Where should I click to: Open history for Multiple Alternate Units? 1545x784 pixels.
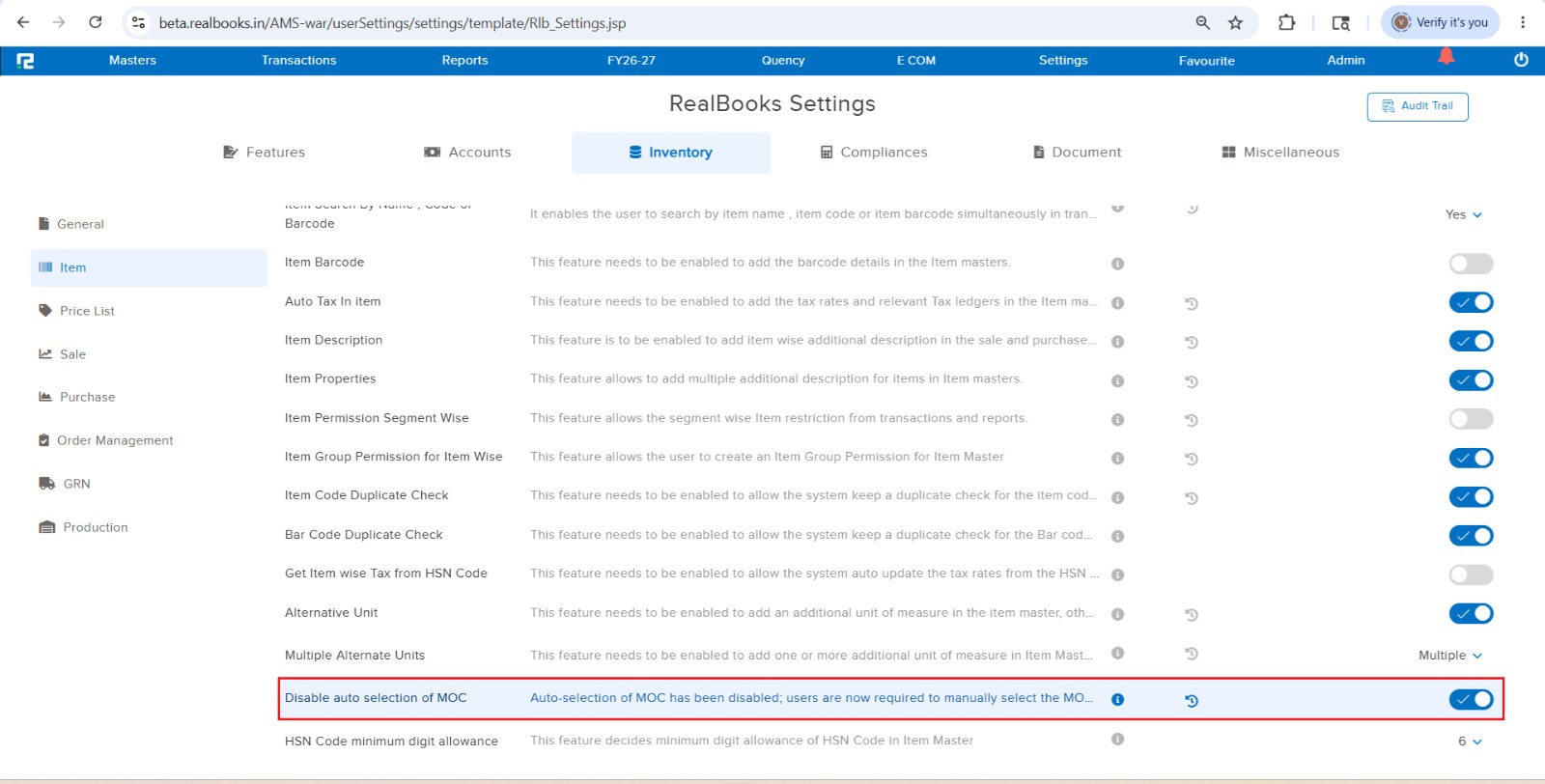pos(1192,654)
